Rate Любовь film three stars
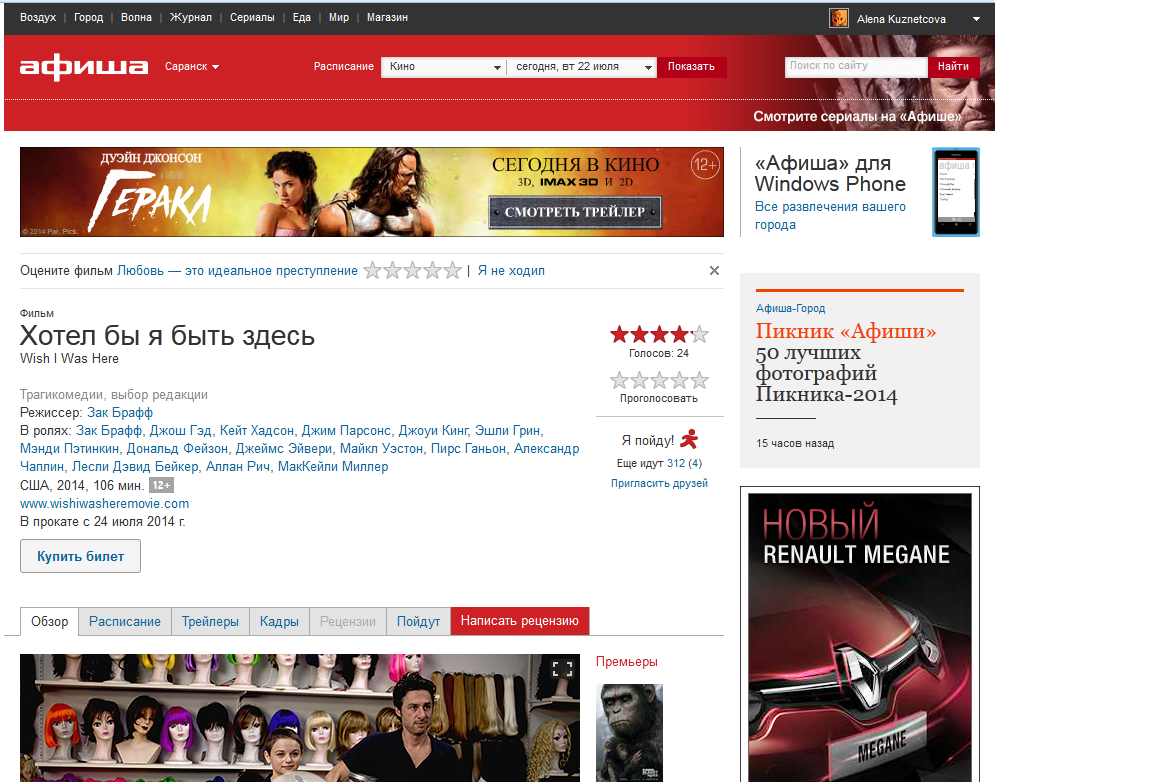1152x782 pixels. [x=412, y=271]
